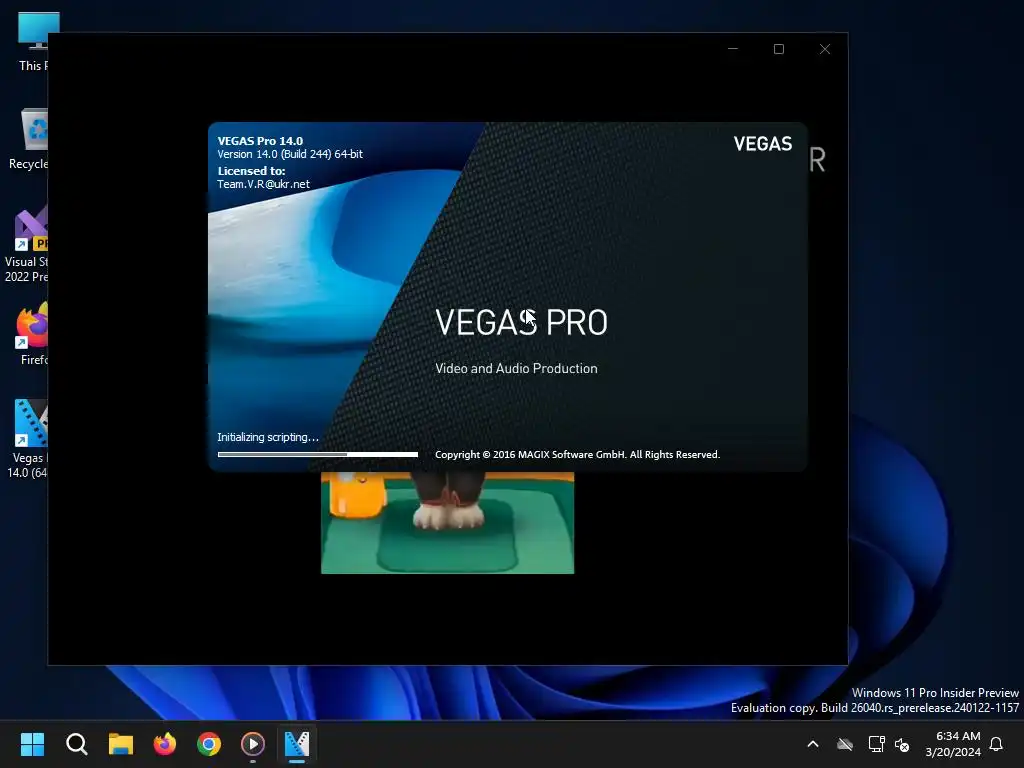Select Vegas Pro 14.0 desktop shortcut
1024x768 pixels.
[27, 439]
